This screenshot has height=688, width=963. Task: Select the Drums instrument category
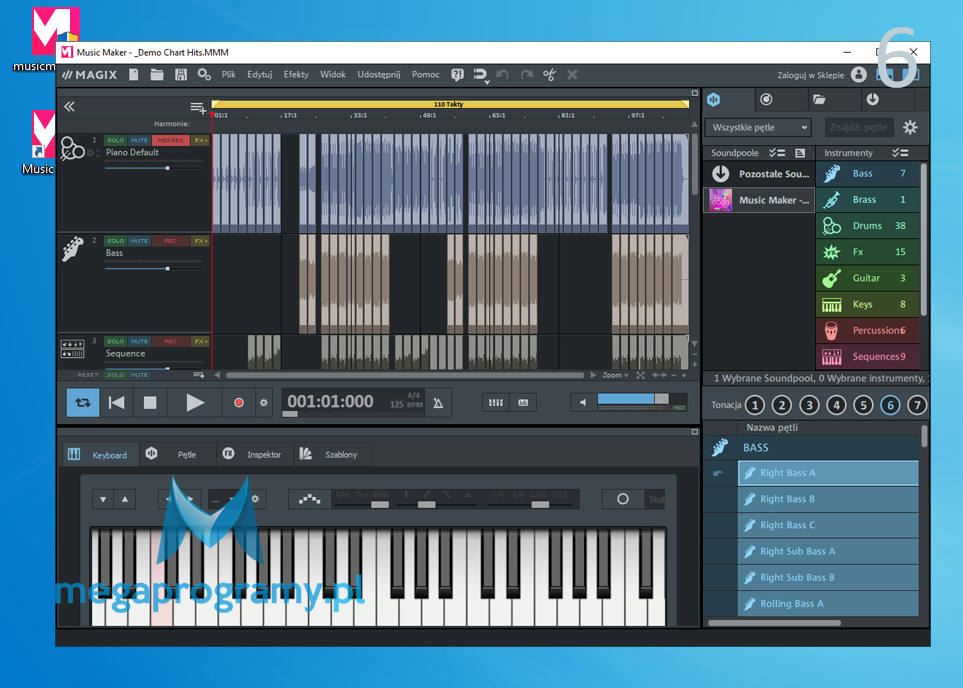[x=867, y=226]
